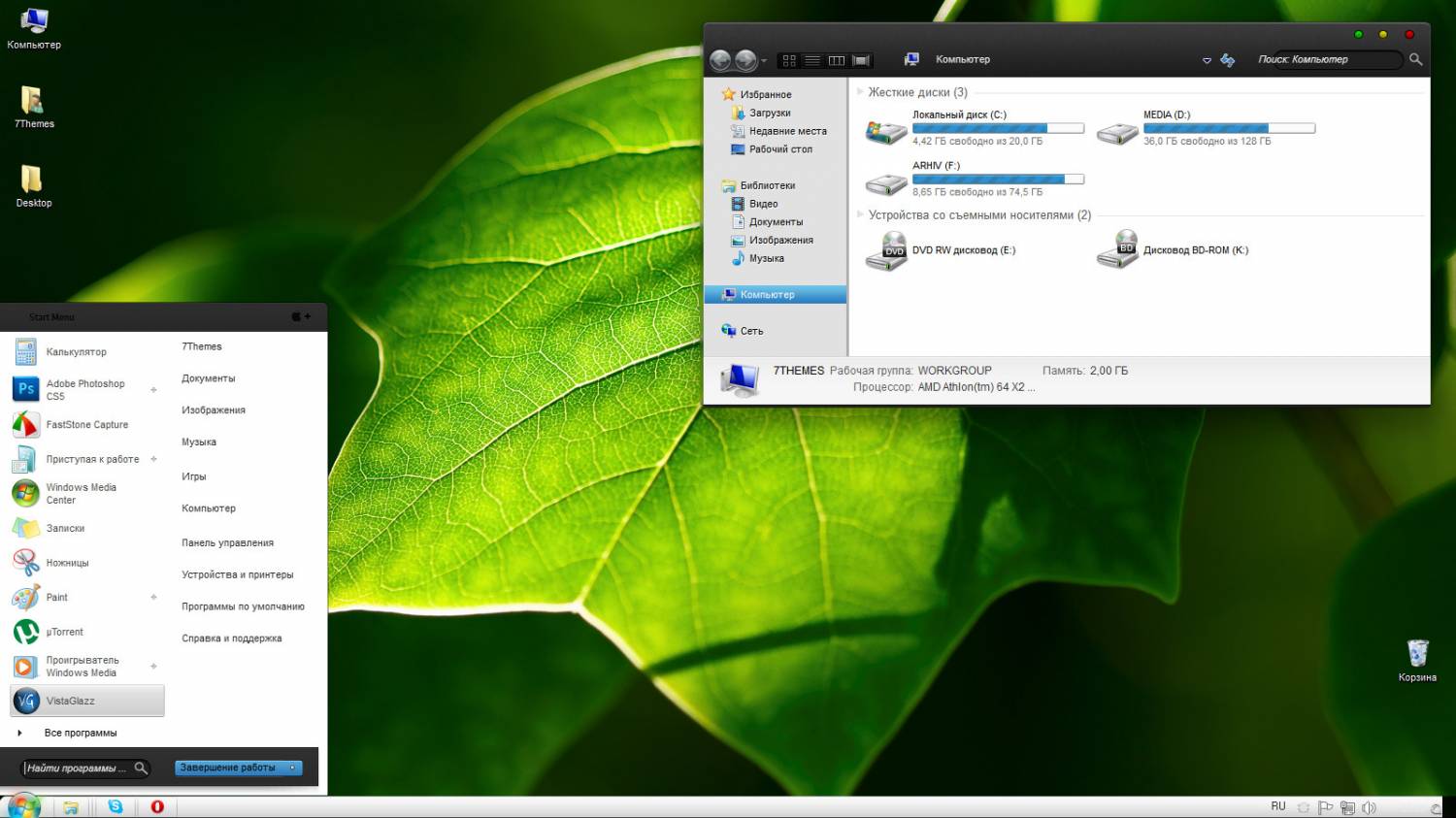Open Загрузки in the navigation pane

coord(770,113)
